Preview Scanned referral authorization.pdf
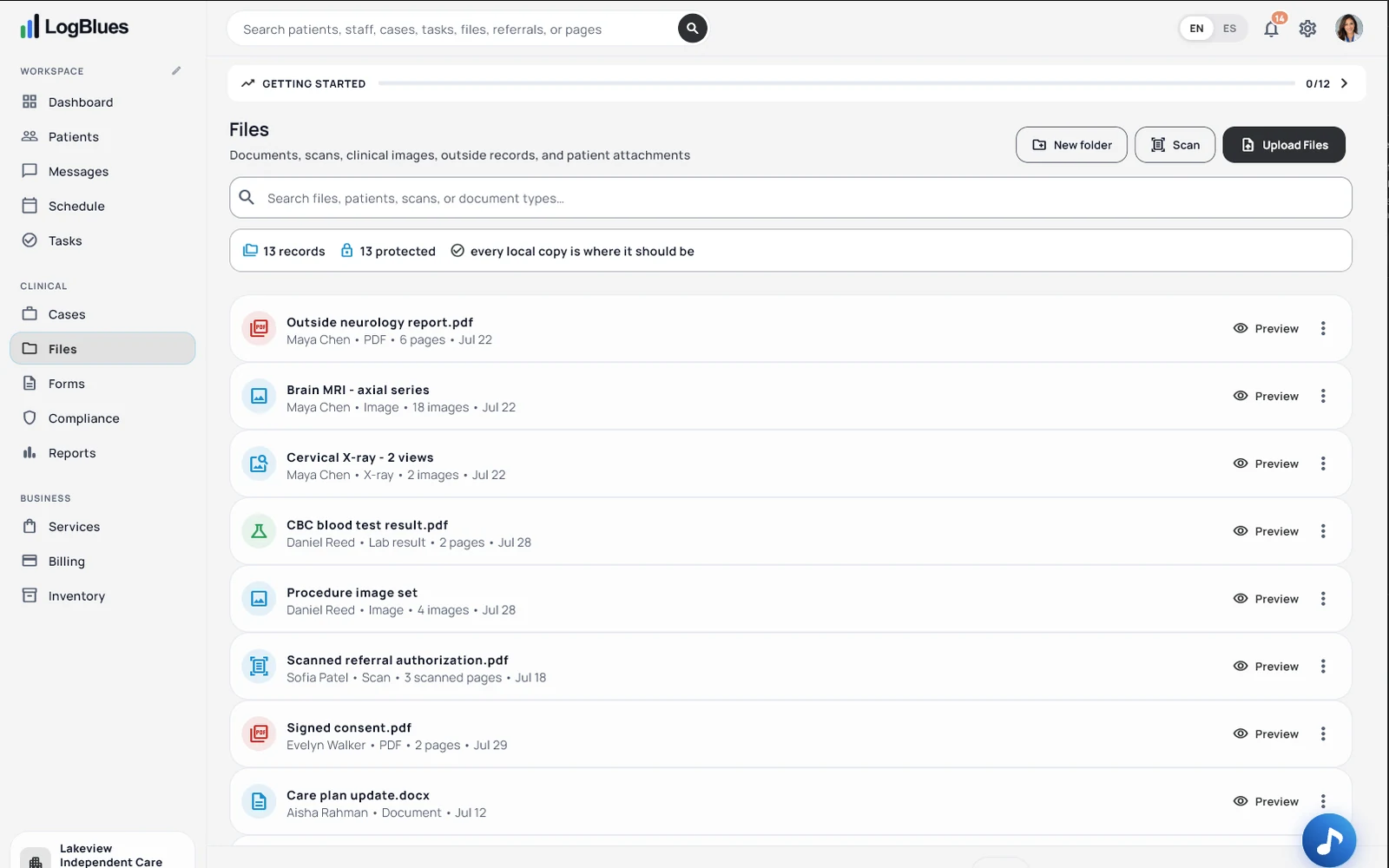Screen dimensions: 1389x868 tap(1266, 667)
